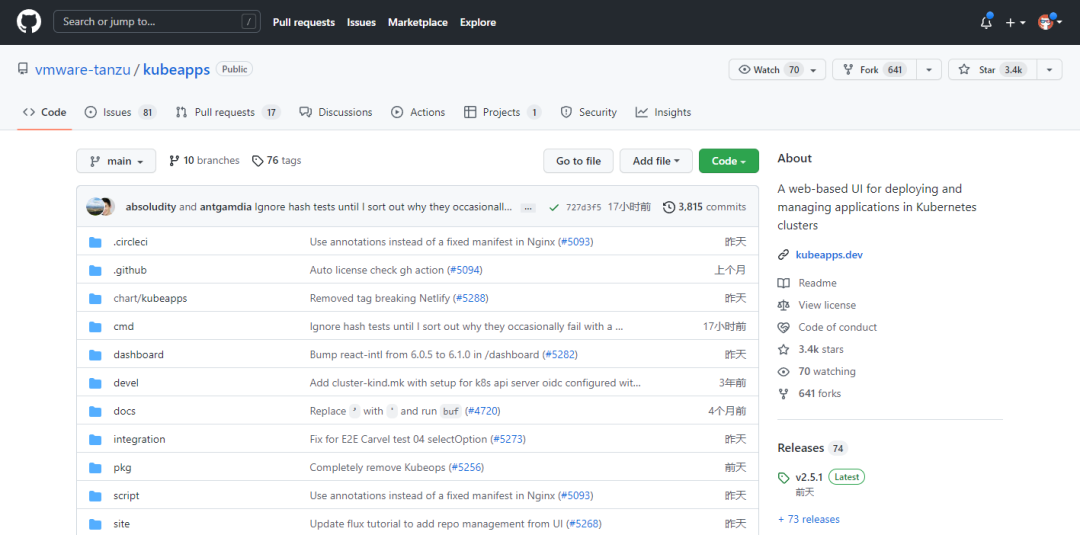Screen dimensions: 1080x535
Task: Click the GitHub Octocat logo
Action: [x=29, y=22]
